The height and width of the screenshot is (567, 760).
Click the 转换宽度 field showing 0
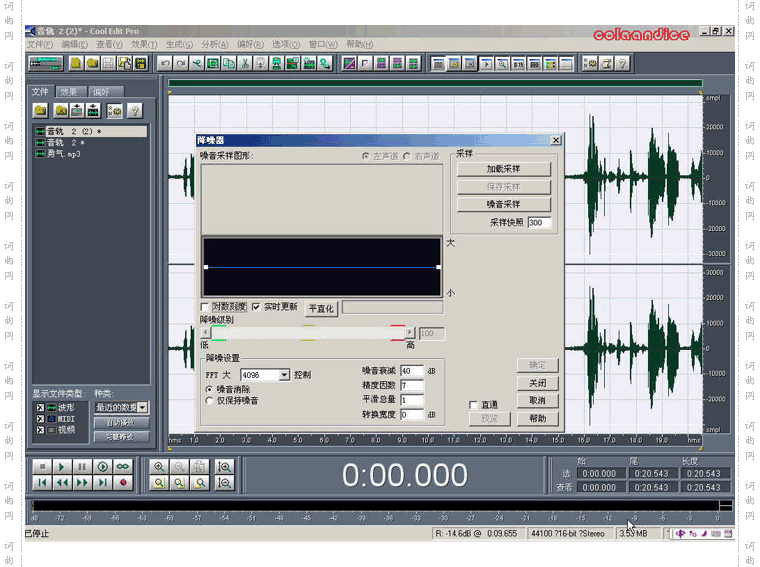tap(412, 415)
